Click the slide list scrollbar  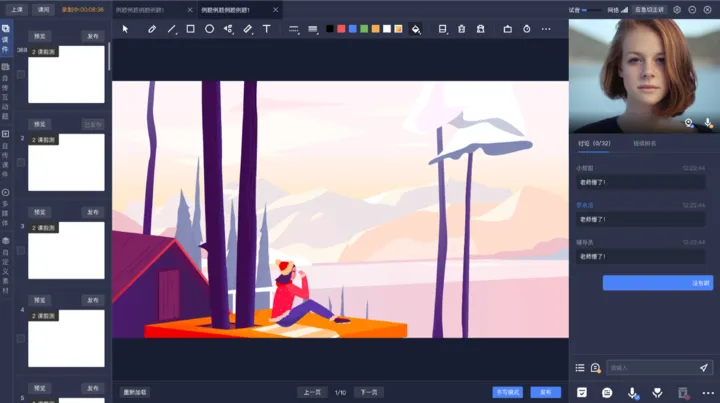point(109,56)
